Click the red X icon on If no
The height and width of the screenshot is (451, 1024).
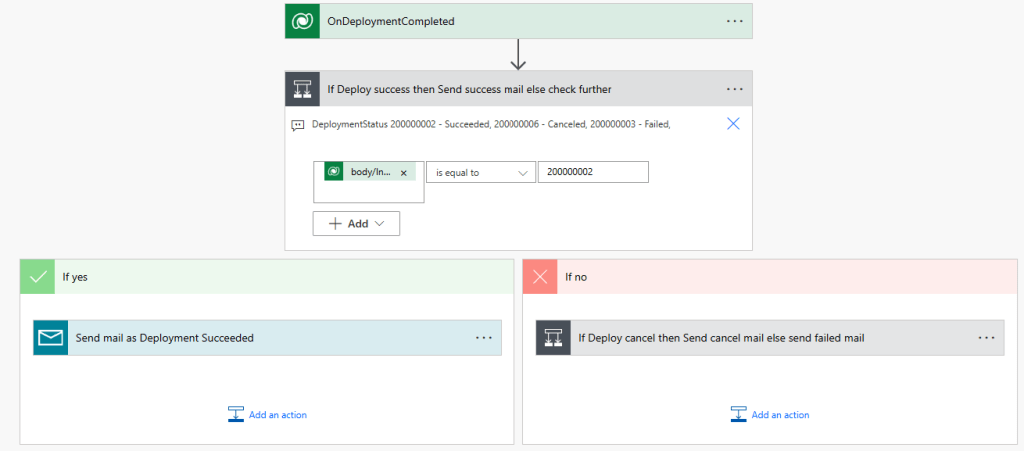(x=541, y=277)
